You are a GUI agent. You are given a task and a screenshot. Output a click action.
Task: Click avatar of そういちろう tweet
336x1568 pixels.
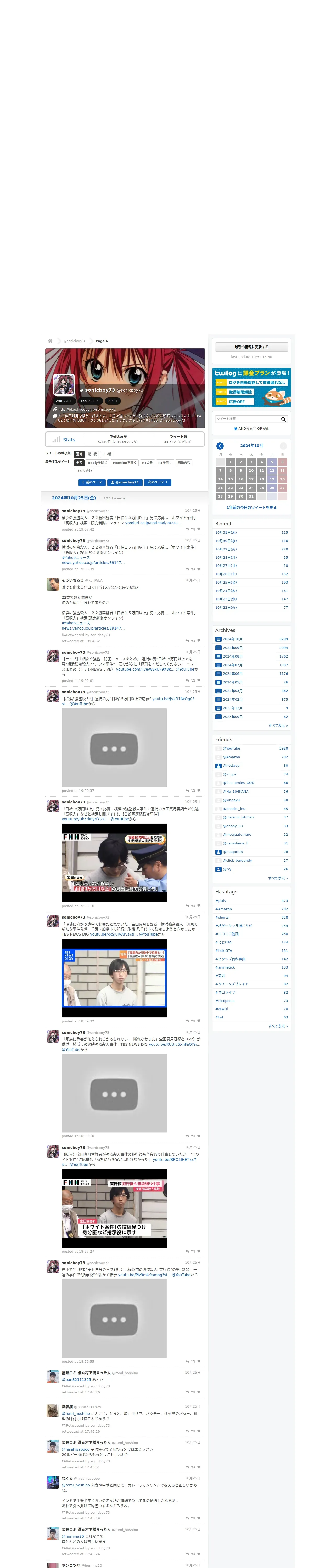pyautogui.click(x=53, y=584)
